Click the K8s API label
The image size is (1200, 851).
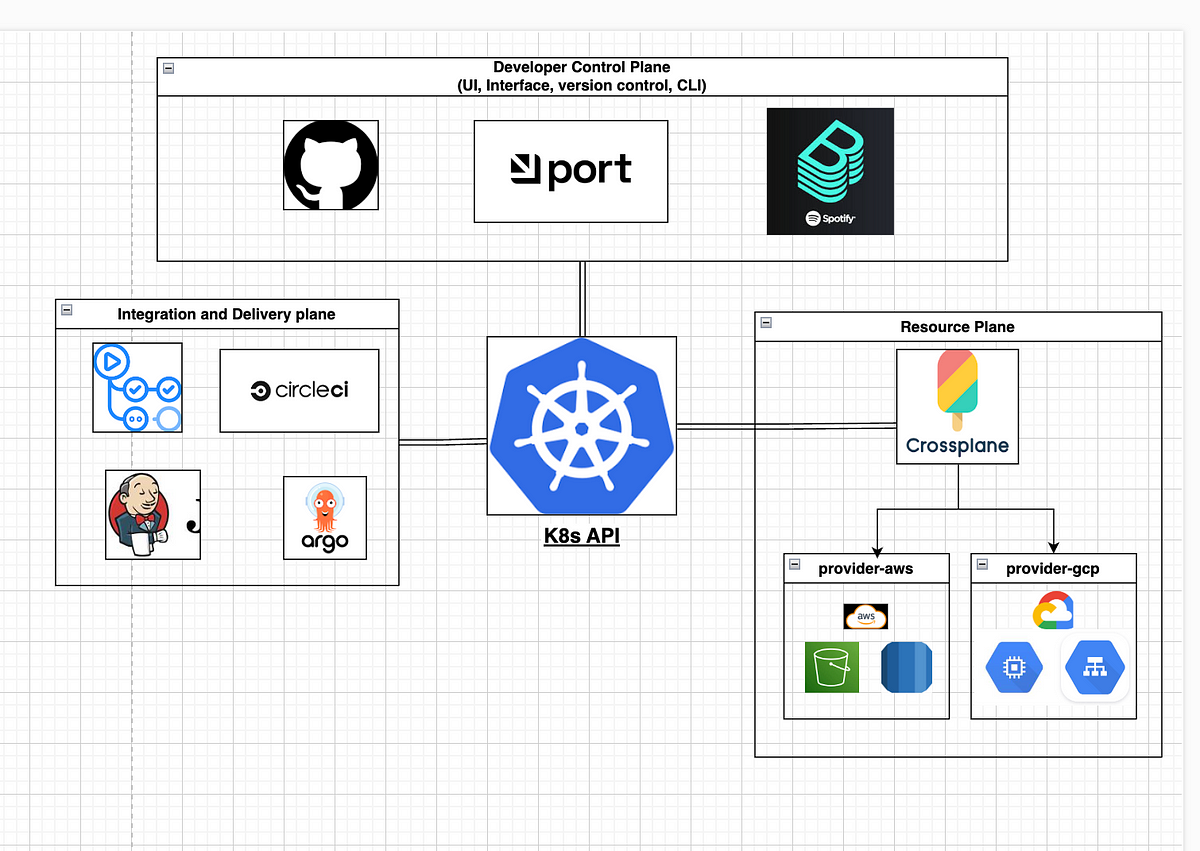tap(582, 536)
